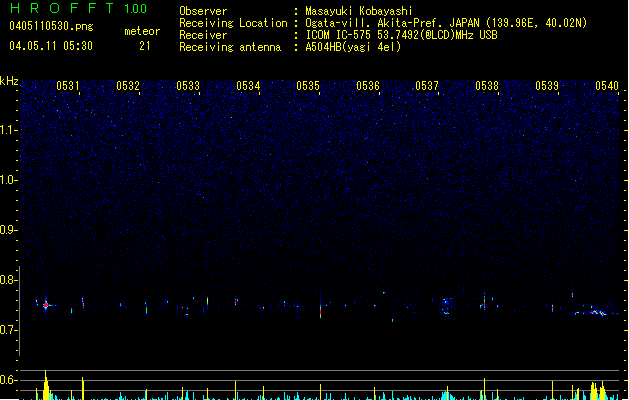Click the 0536 time marker
This screenshot has height=400, width=629.
tap(367, 86)
